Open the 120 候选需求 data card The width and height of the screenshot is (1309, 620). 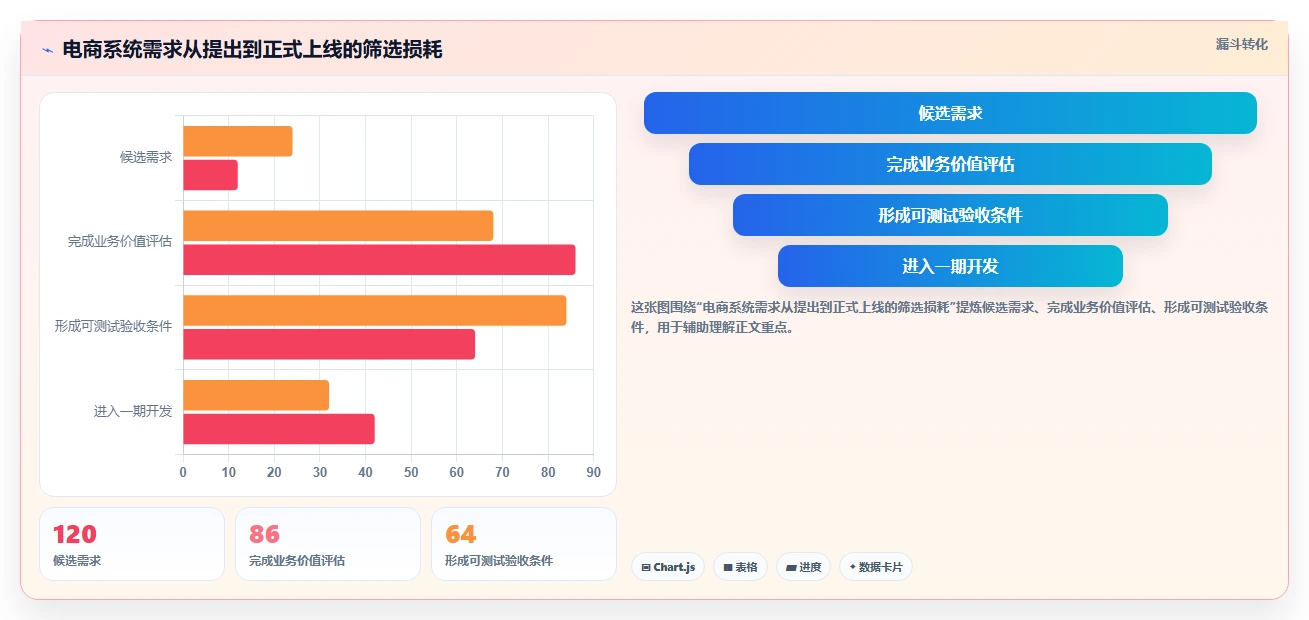(132, 544)
